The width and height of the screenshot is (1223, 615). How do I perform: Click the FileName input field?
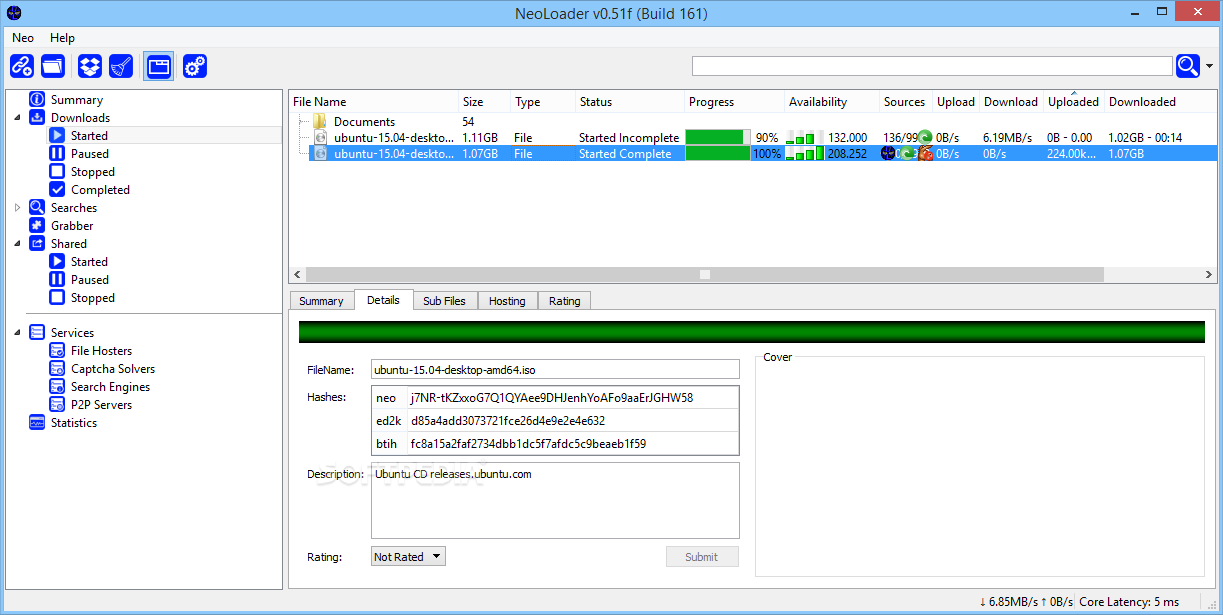click(x=555, y=370)
